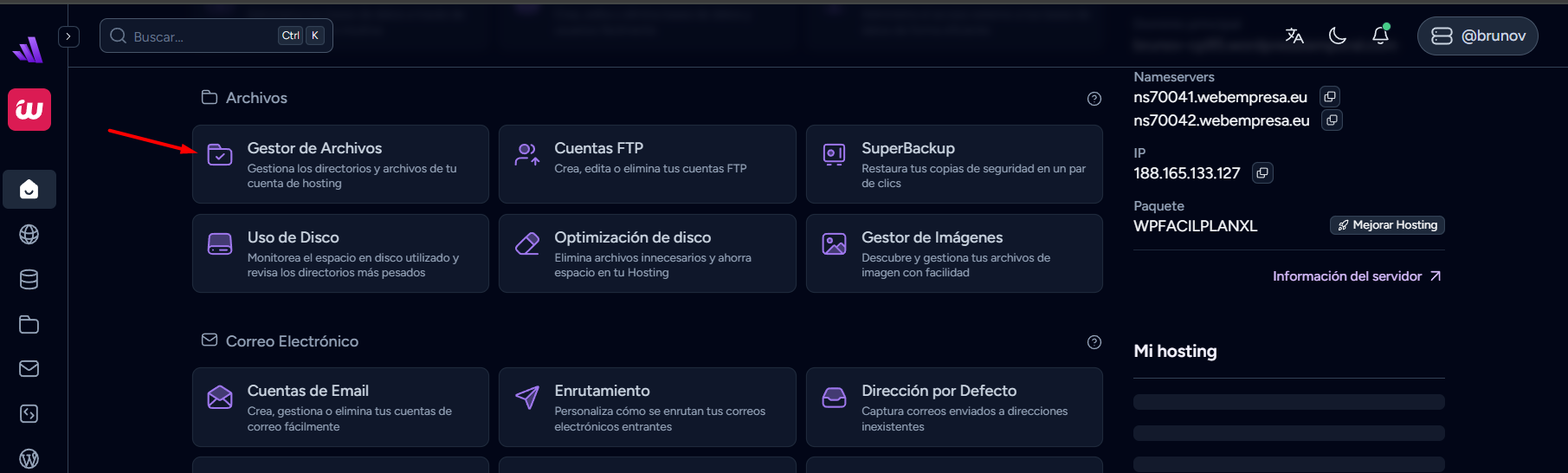Open the globe domains icon in sidebar

[x=29, y=234]
